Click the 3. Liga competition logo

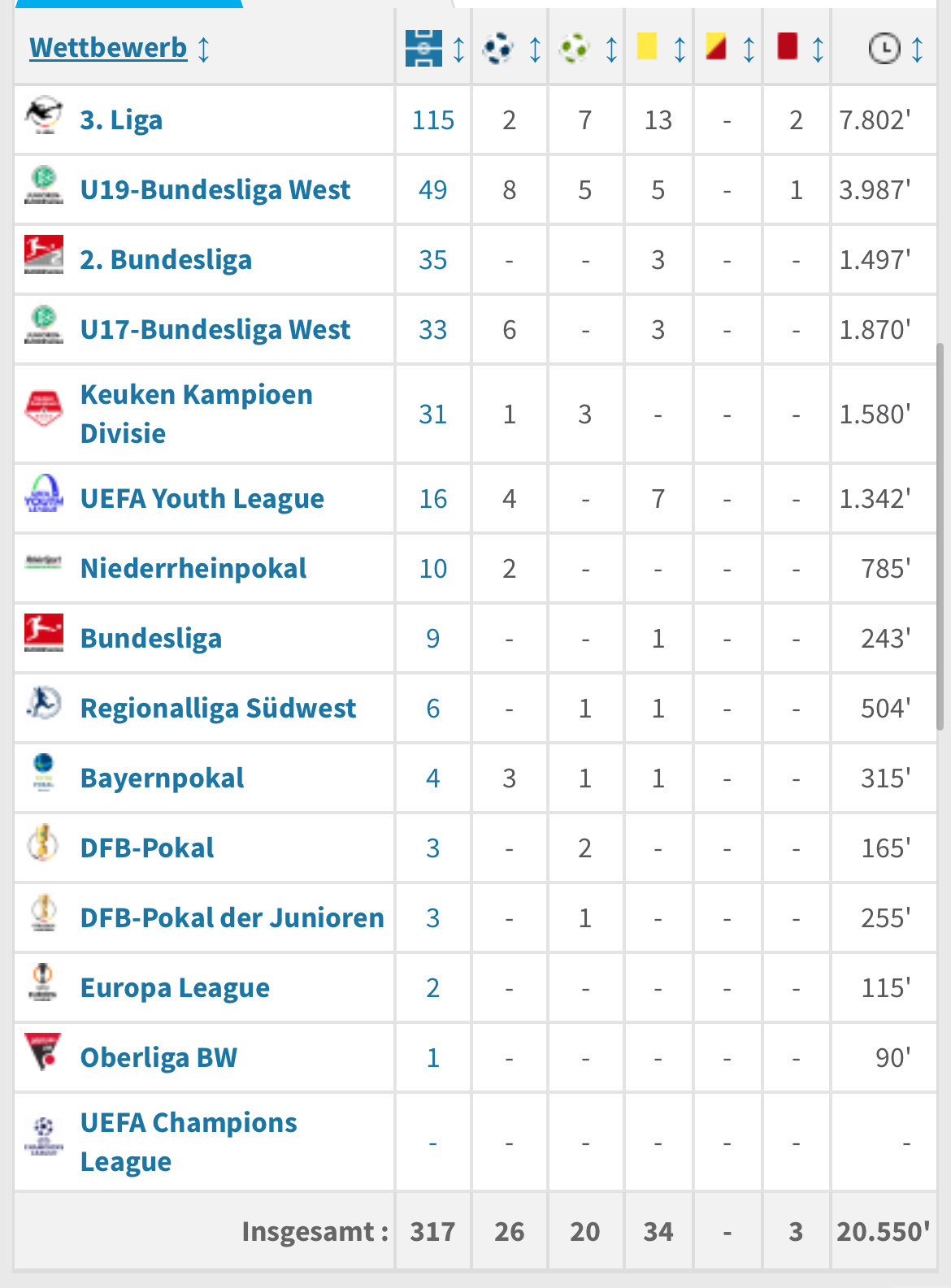point(44,116)
